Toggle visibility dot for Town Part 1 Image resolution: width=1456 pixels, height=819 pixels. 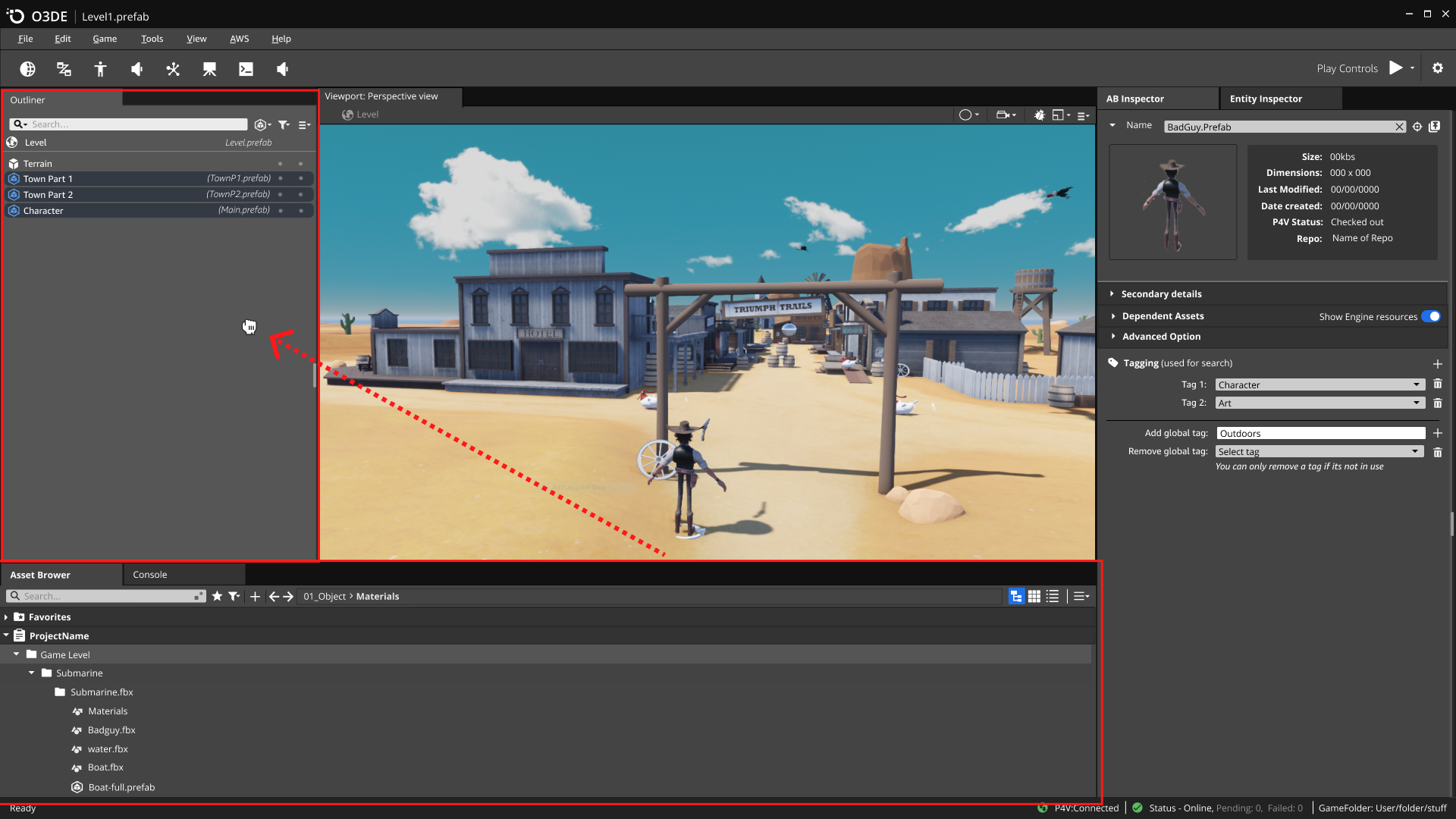[281, 179]
